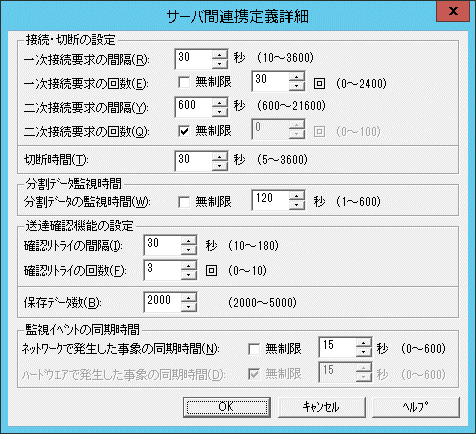Click the (600～21600) range text
The width and height of the screenshot is (476, 434).
click(291, 106)
